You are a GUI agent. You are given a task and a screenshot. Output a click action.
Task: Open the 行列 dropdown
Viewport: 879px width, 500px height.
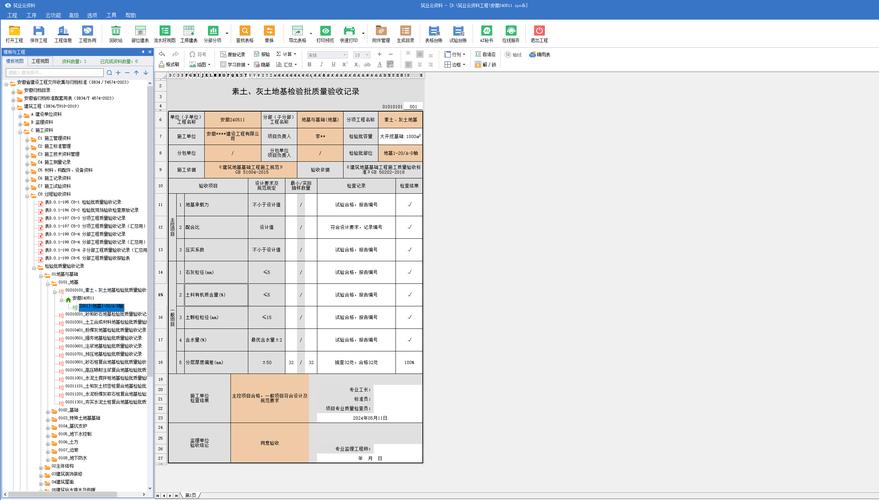pyautogui.click(x=455, y=54)
